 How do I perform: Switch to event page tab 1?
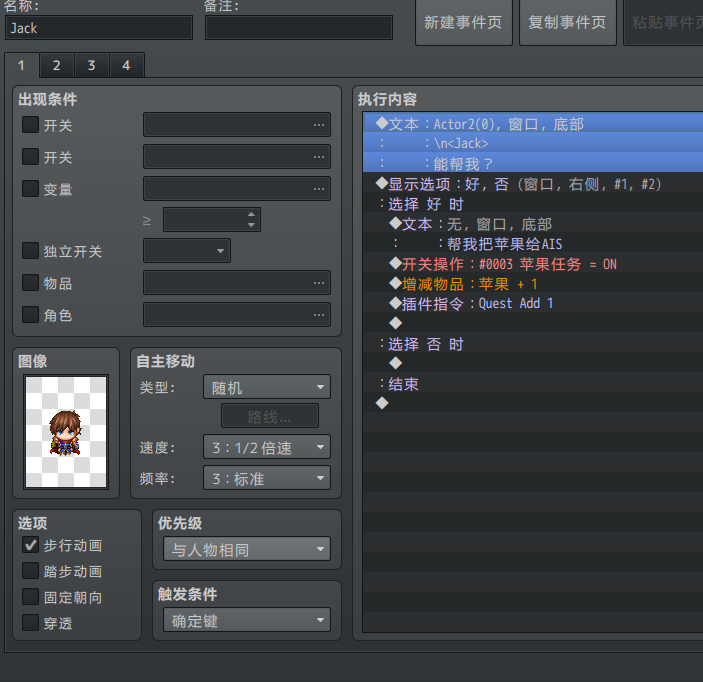pyautogui.click(x=21, y=65)
